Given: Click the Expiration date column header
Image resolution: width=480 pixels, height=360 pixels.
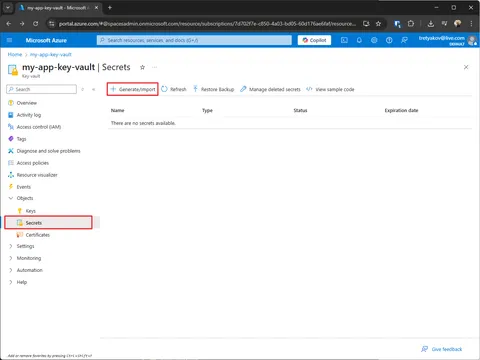Looking at the screenshot, I should [401, 110].
